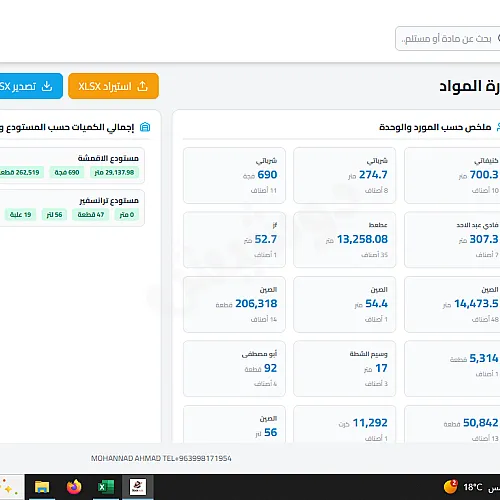500x500 pixels.
Task: Open the أبو مصطفى 92 قطعة card
Action: tap(234, 369)
